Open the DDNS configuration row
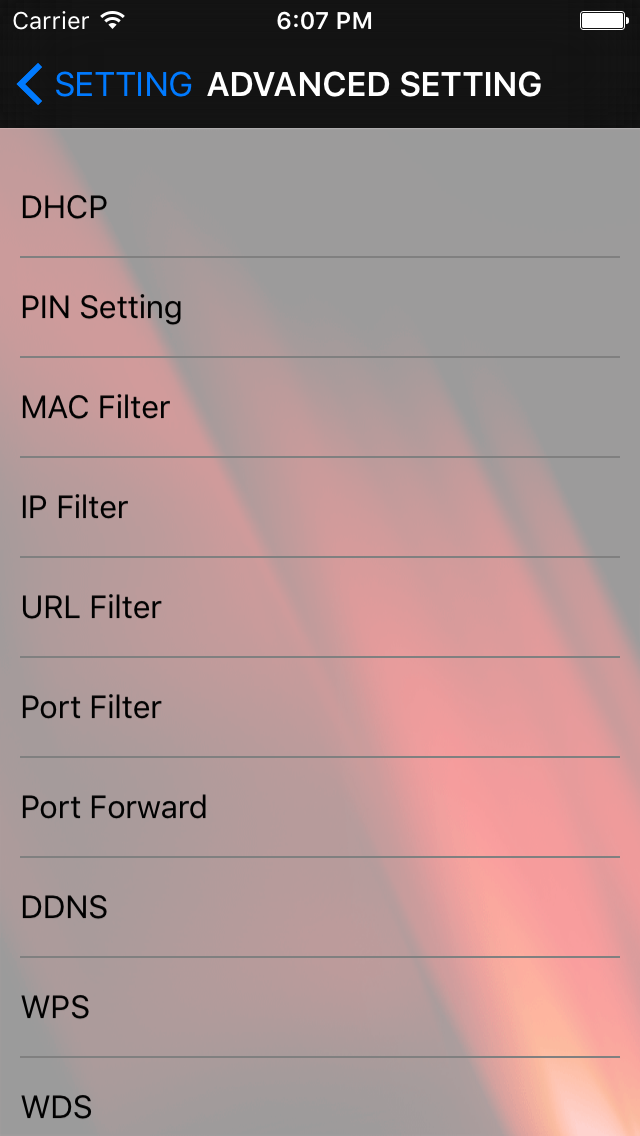The height and width of the screenshot is (1136, 640). click(x=320, y=907)
